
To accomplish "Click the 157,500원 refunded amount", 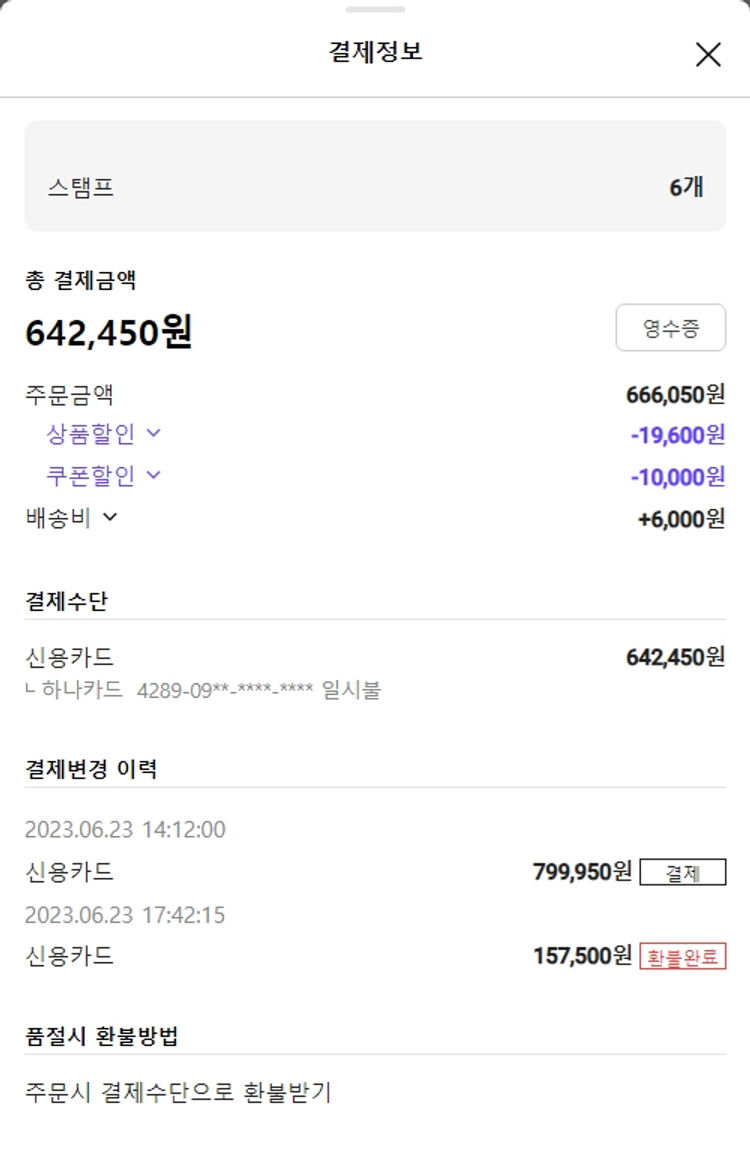I will (582, 956).
